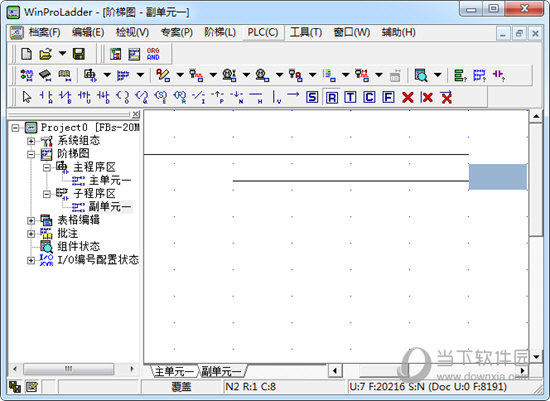Select the normally open contact A tool
This screenshot has height=401, width=550.
coord(46,96)
